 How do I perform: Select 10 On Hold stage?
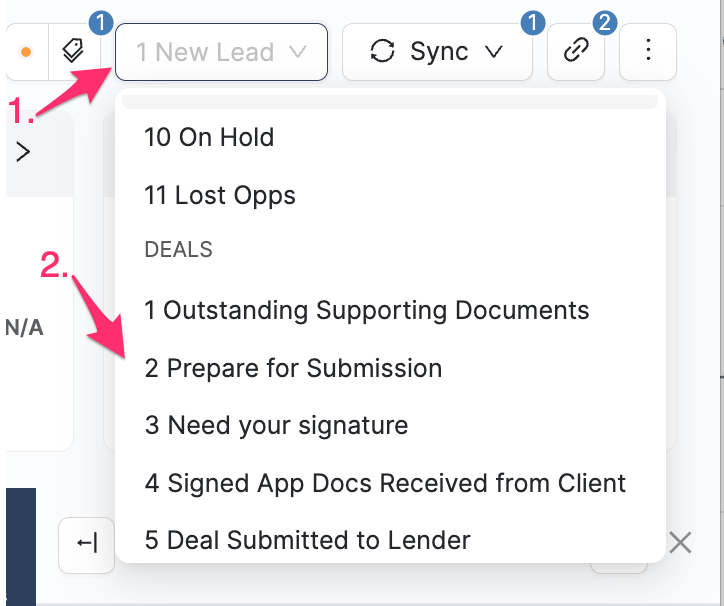209,137
